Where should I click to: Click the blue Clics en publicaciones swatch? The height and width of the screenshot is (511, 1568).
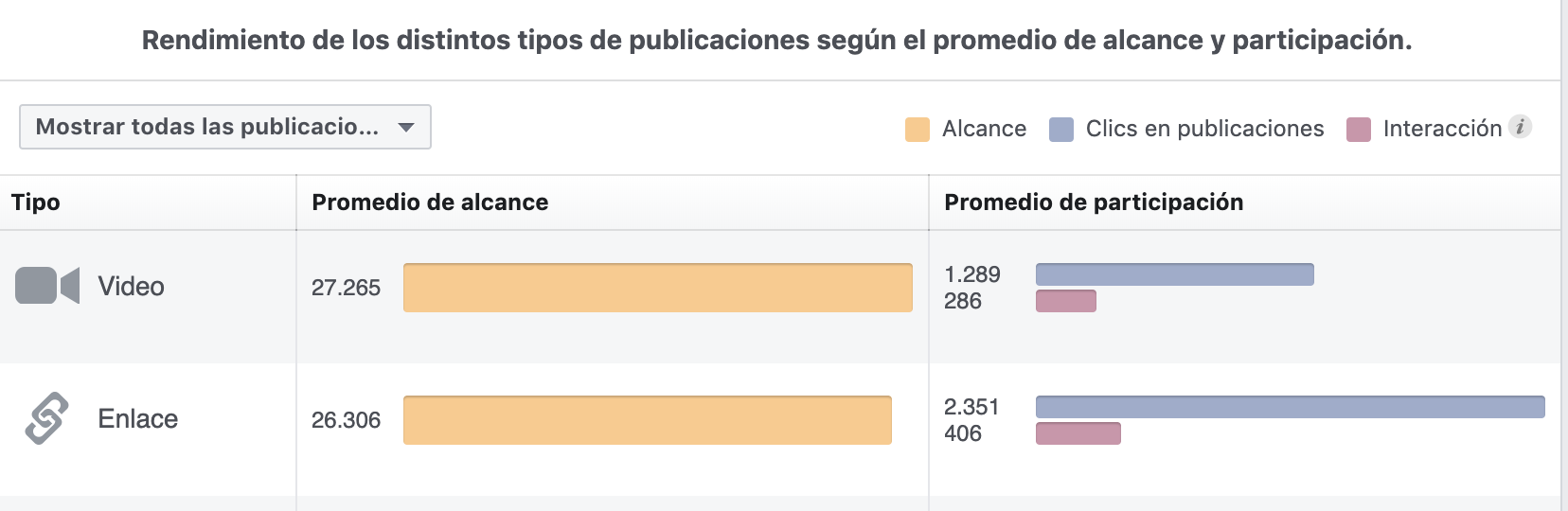tap(1061, 130)
